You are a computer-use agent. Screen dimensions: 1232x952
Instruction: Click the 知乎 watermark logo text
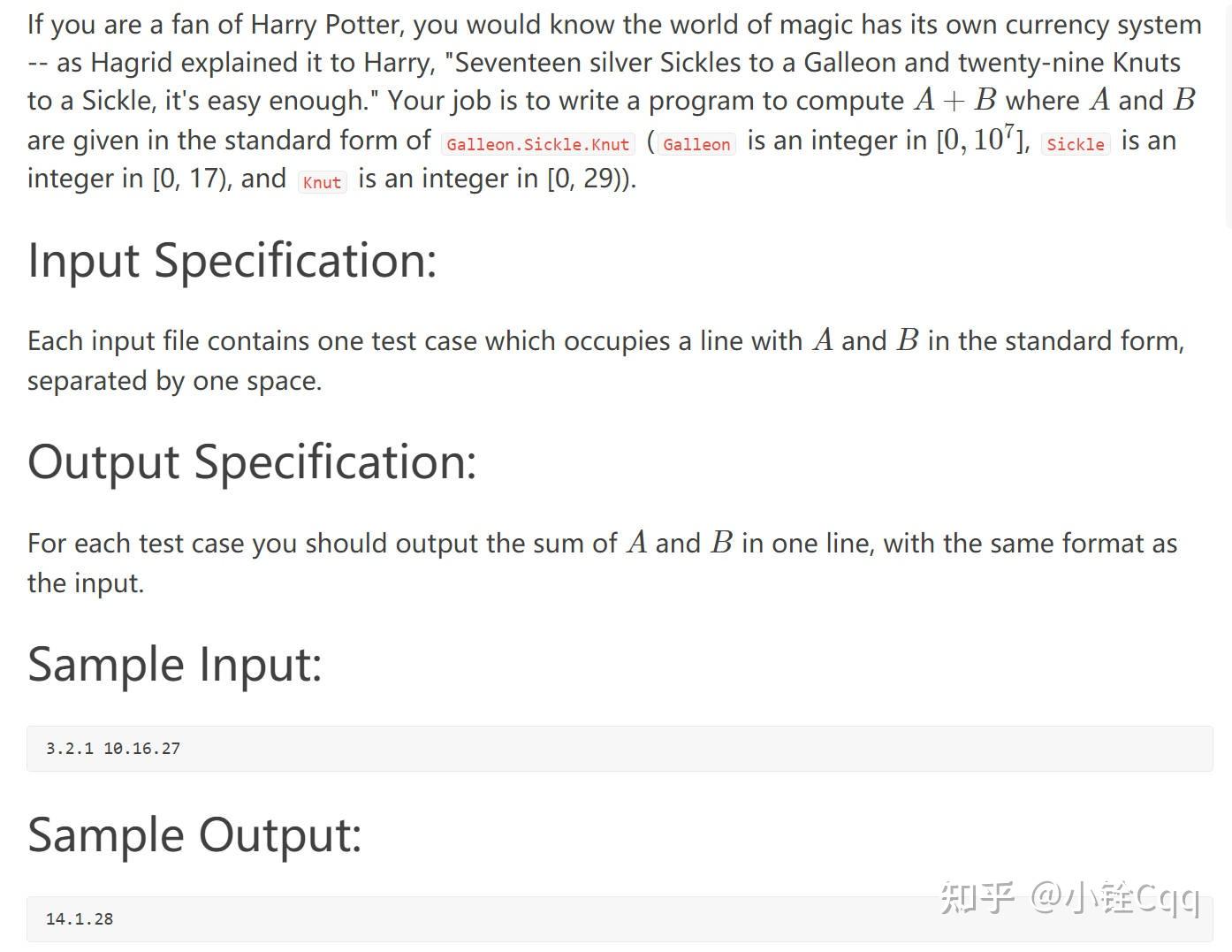tap(977, 897)
